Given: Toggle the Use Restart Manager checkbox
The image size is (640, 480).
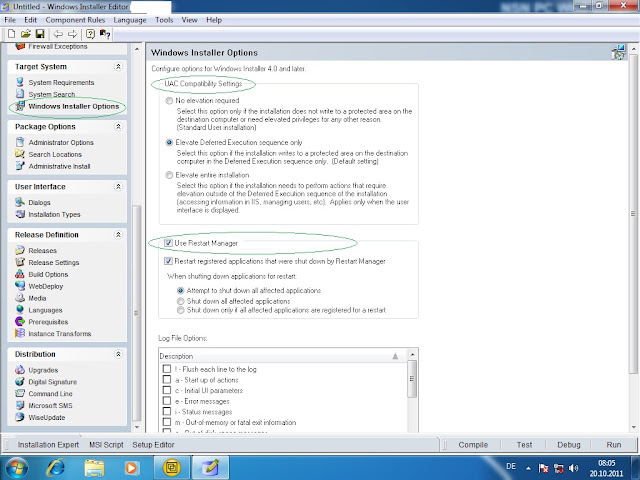Looking at the screenshot, I should tap(168, 243).
